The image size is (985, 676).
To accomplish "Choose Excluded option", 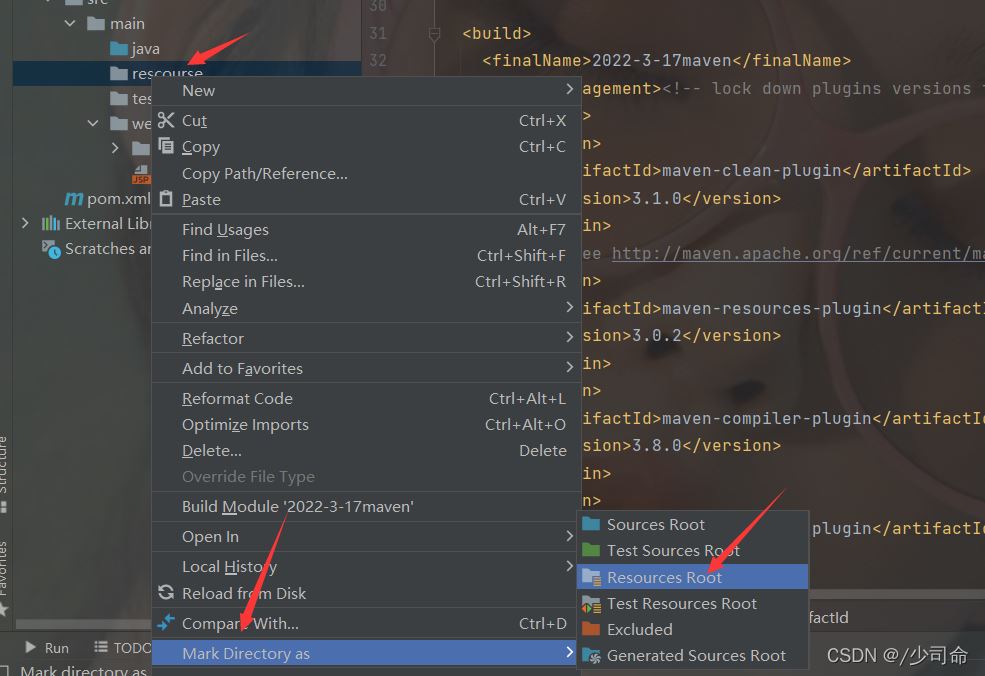I will click(x=692, y=629).
